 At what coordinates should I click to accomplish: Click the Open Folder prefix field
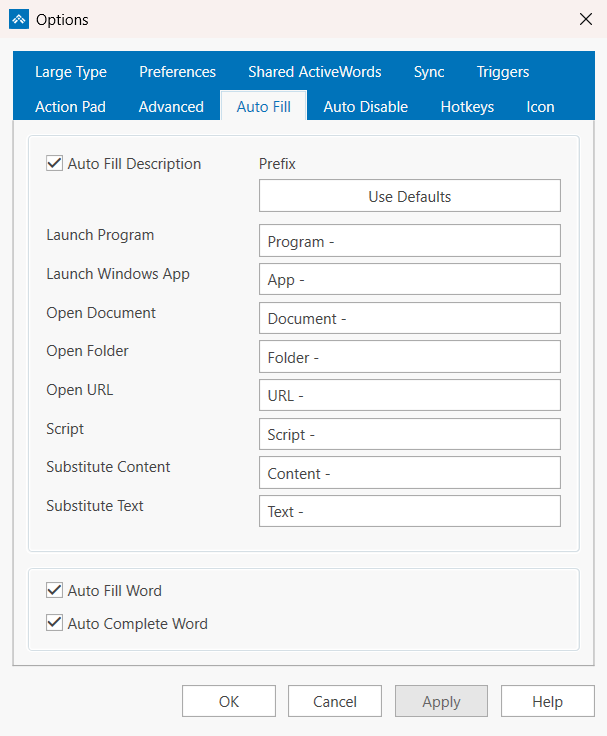click(x=410, y=357)
